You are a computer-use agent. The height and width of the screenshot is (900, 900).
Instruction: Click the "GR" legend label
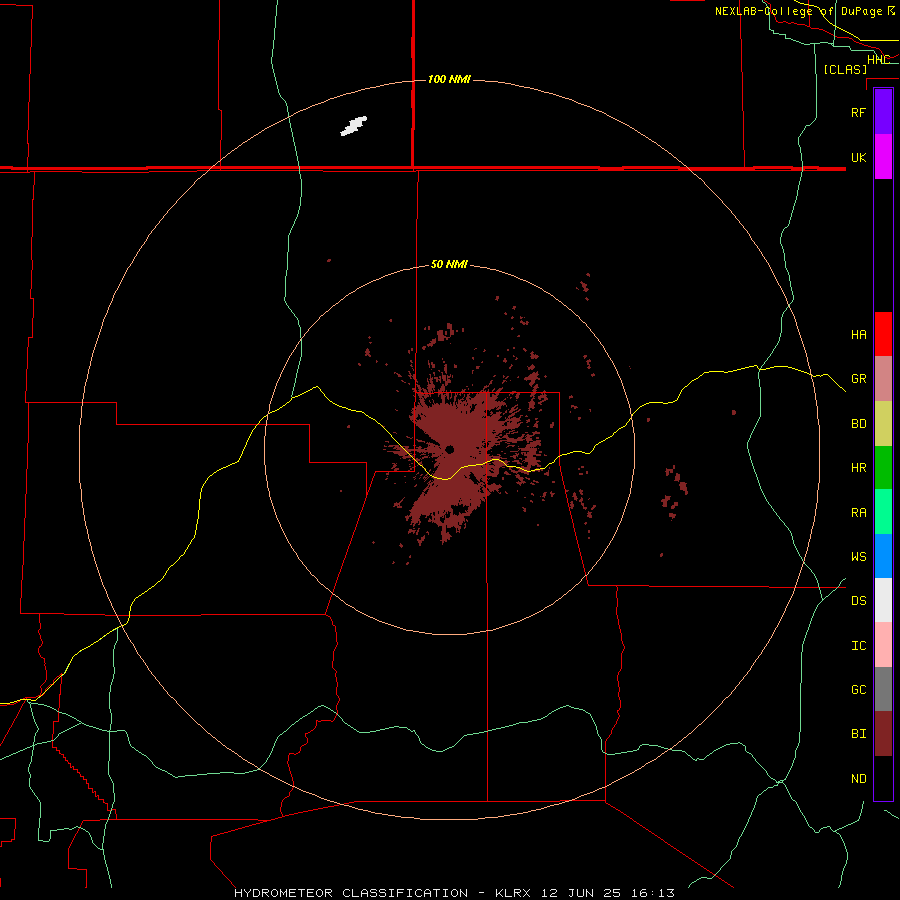[x=858, y=379]
